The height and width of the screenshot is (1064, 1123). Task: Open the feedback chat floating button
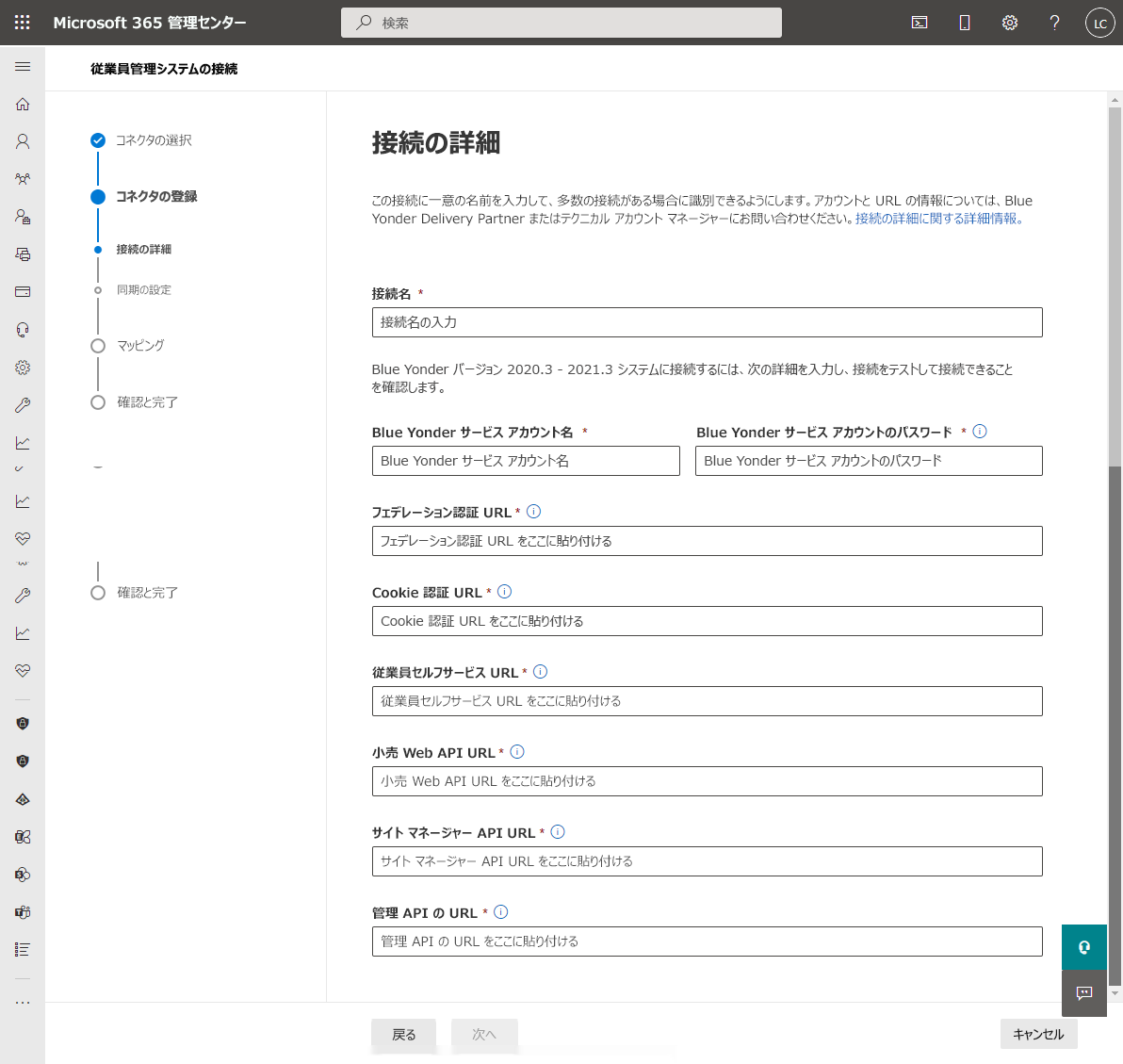1084,993
